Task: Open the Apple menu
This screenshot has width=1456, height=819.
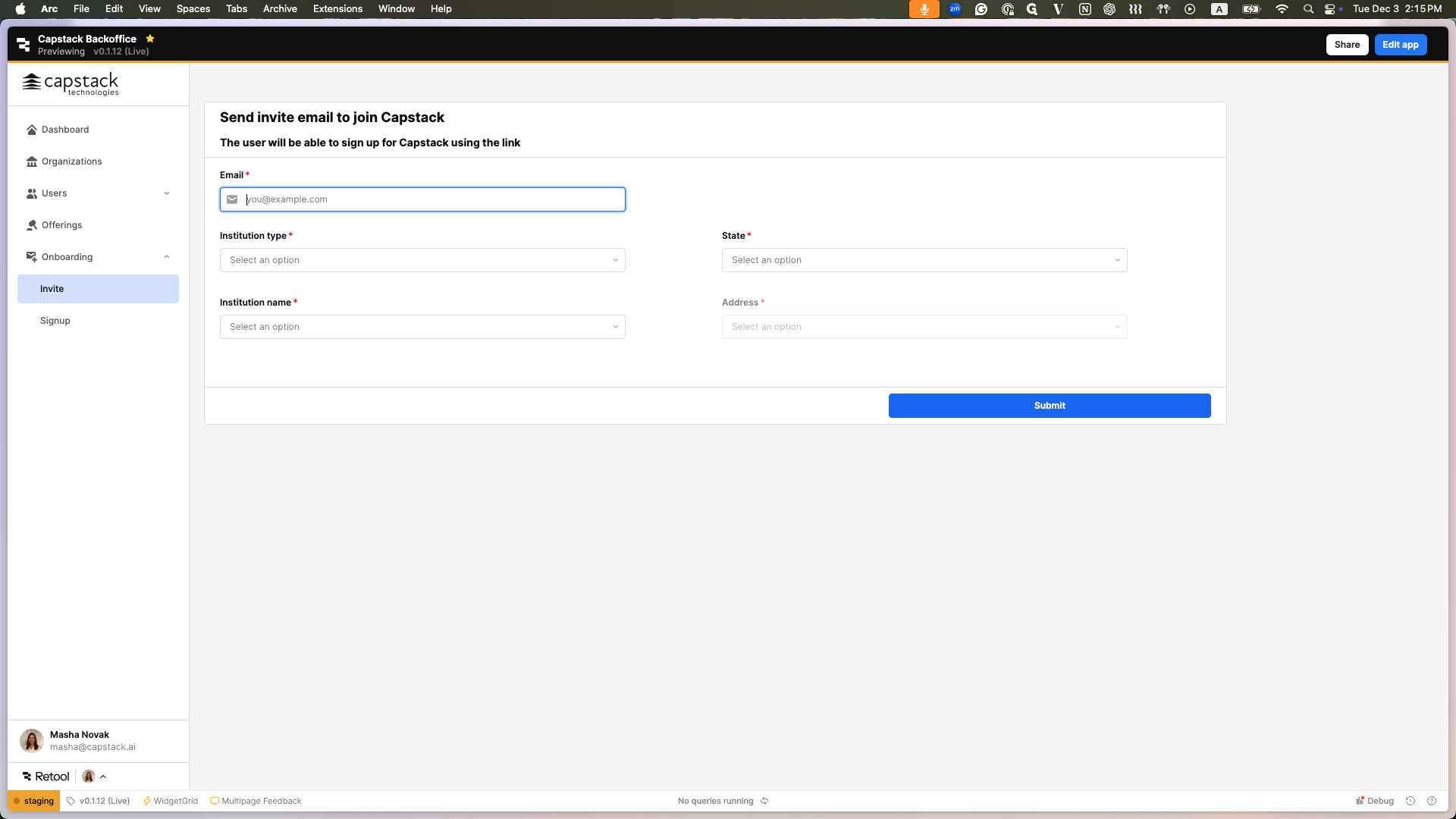Action: point(20,9)
